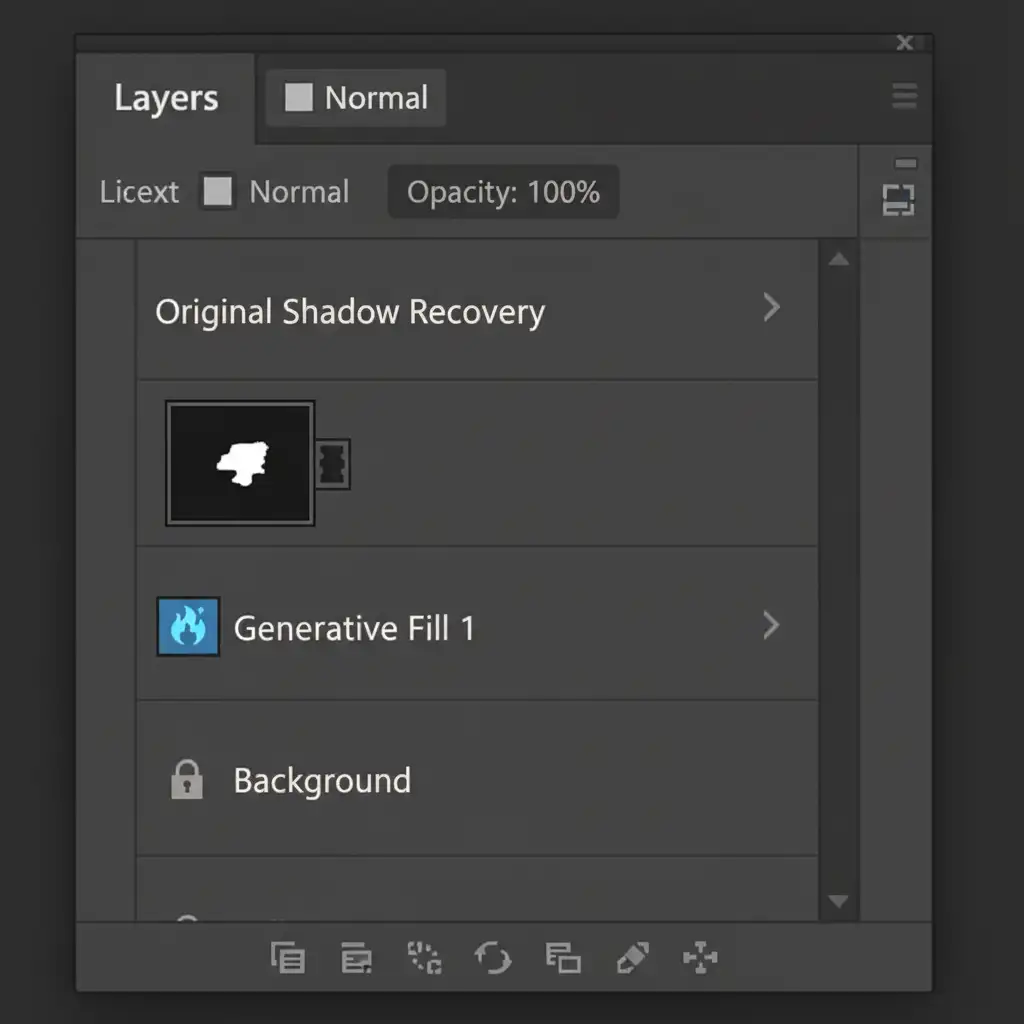Select the Background layer name
The width and height of the screenshot is (1024, 1024).
tap(322, 780)
